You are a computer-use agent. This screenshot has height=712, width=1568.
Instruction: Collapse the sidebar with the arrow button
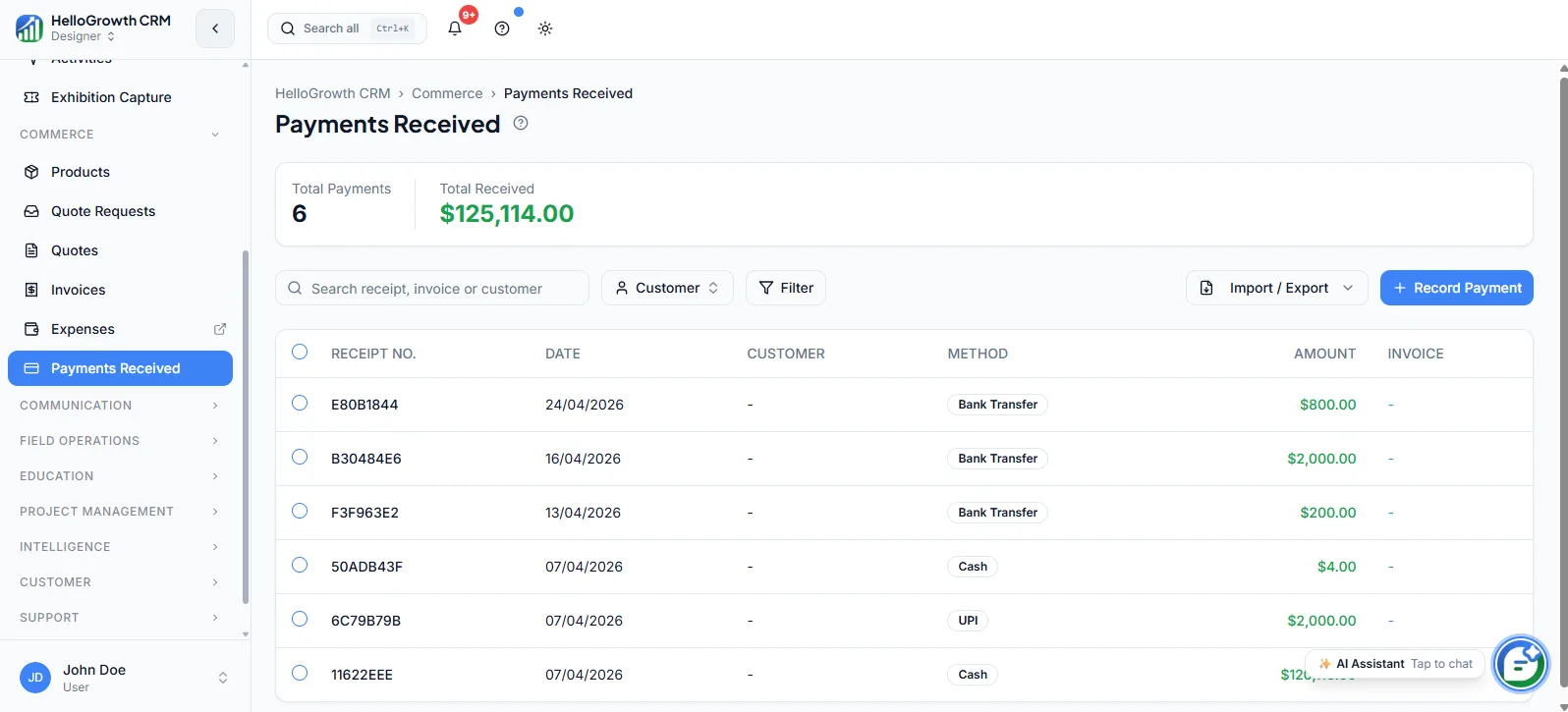(x=215, y=28)
